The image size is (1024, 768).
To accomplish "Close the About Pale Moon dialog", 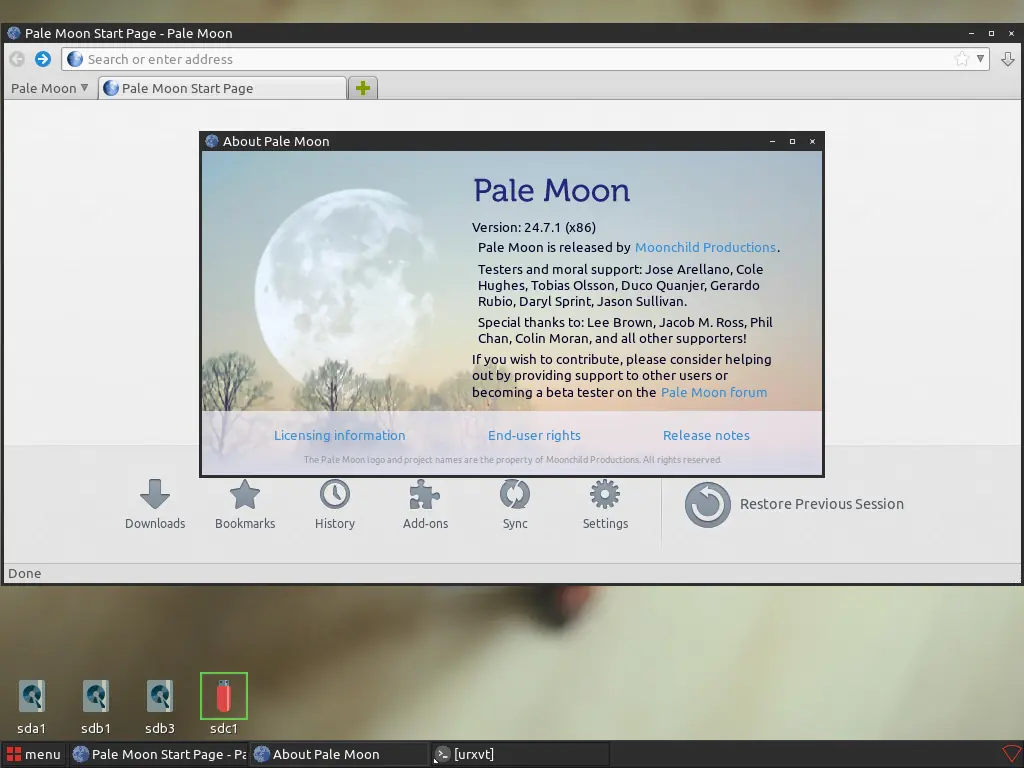I will (812, 142).
